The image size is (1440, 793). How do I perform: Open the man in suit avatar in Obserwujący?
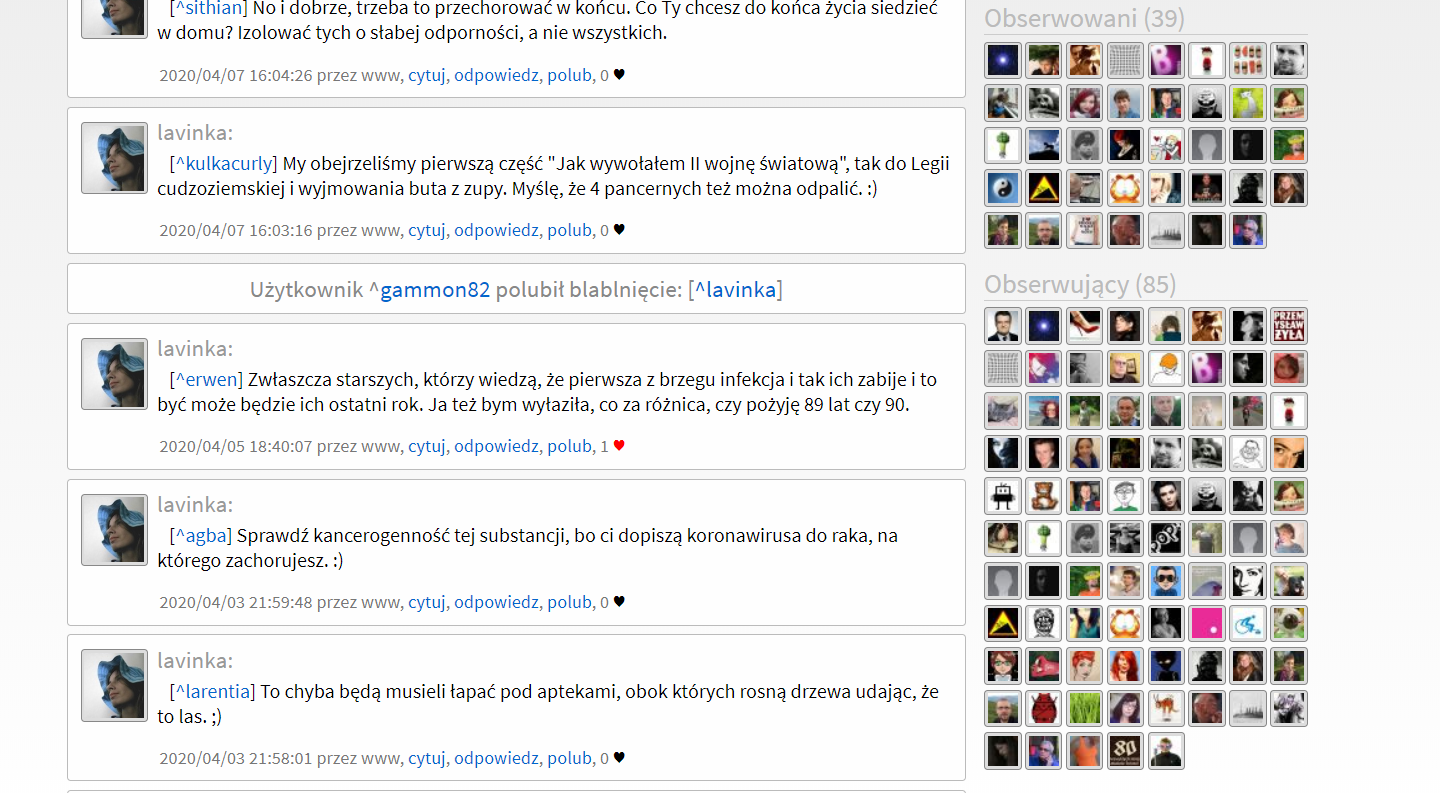pyautogui.click(x=1003, y=326)
